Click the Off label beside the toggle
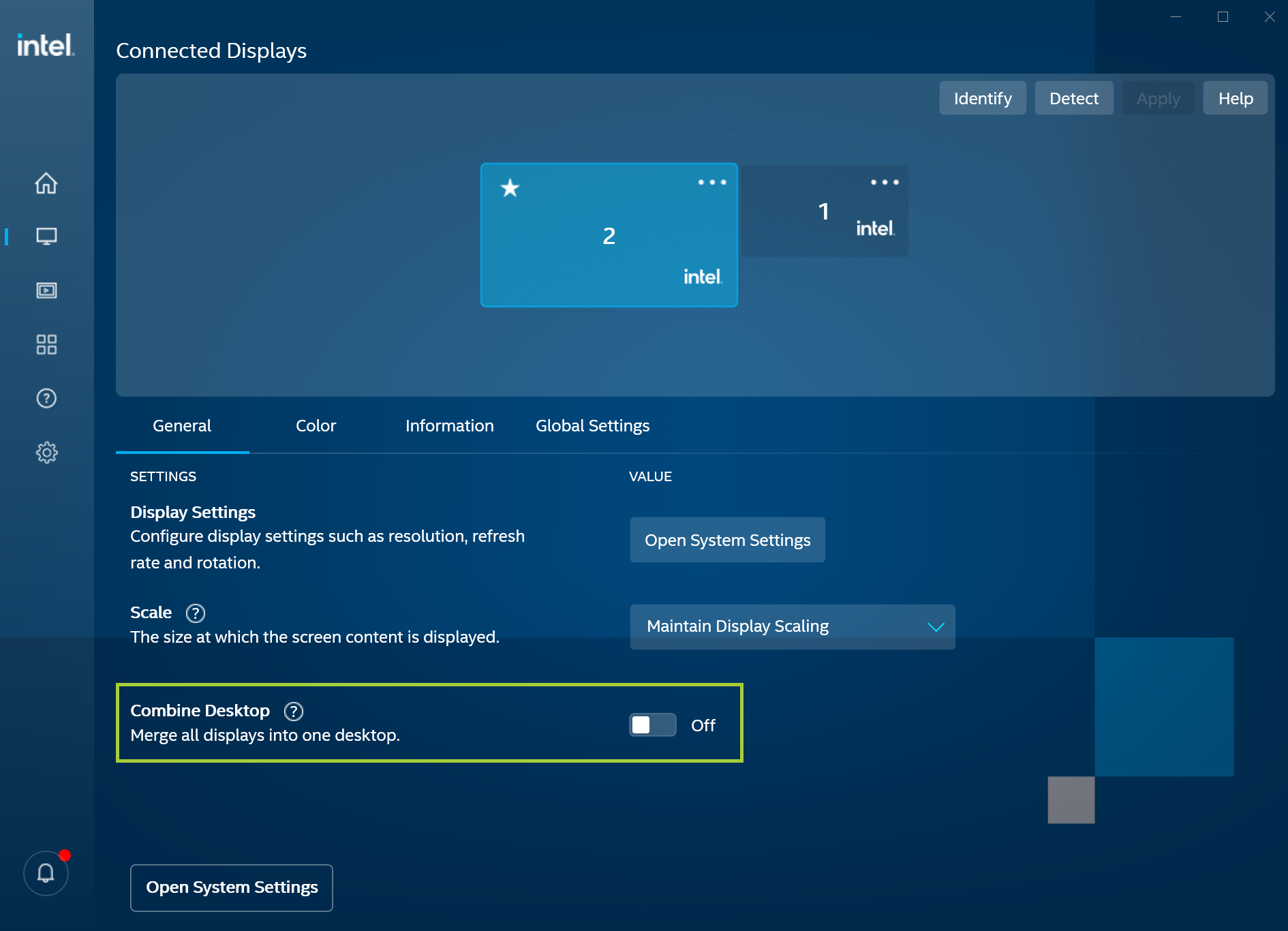 pyautogui.click(x=703, y=725)
